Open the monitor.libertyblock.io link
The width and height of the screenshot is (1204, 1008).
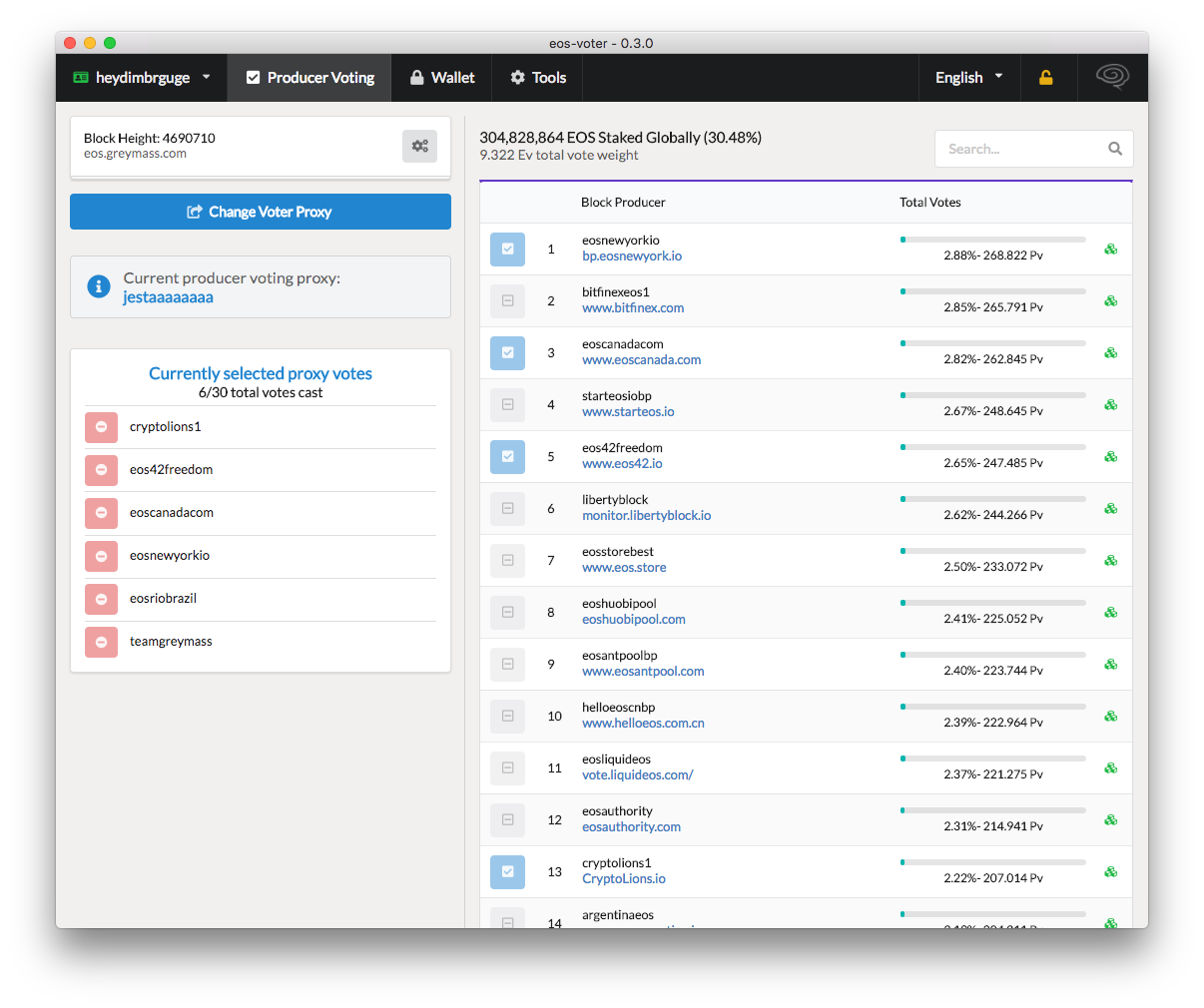tap(647, 516)
